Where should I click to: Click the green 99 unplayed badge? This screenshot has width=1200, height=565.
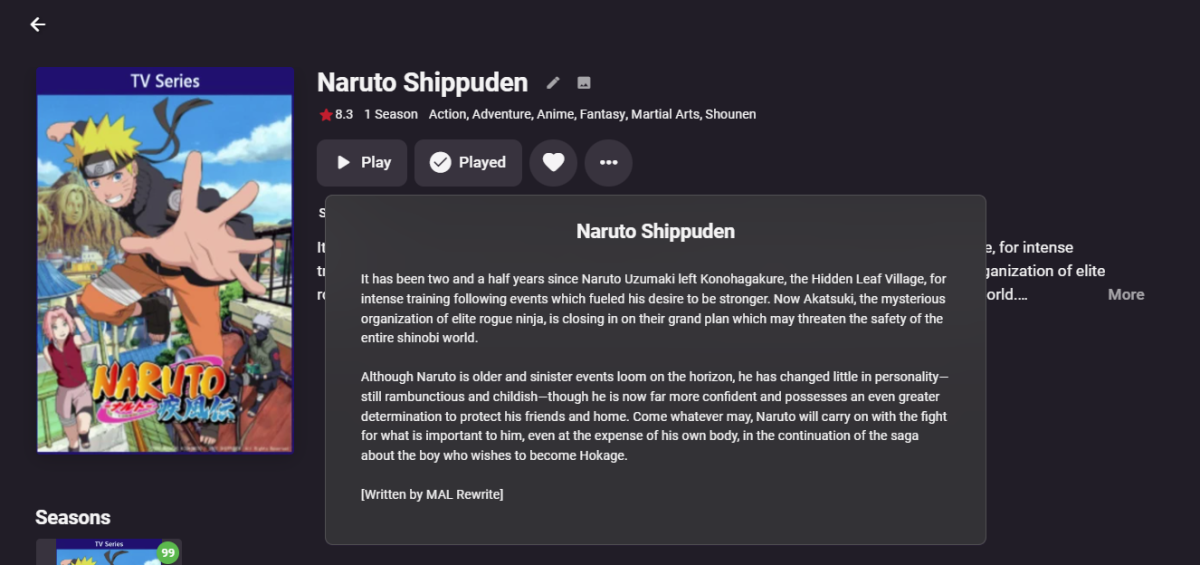[x=167, y=552]
